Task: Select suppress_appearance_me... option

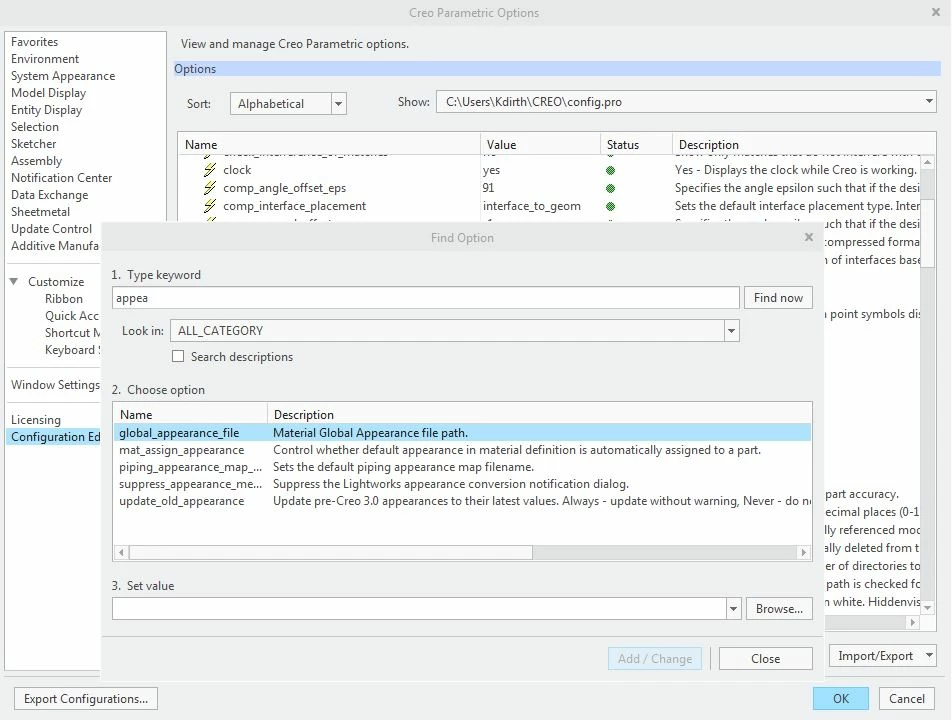Action: [462, 484]
